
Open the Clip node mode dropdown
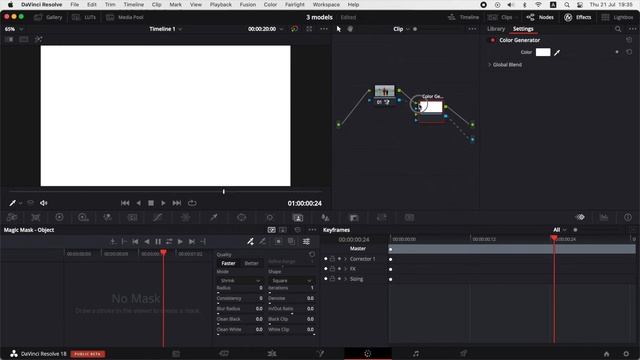(x=401, y=29)
